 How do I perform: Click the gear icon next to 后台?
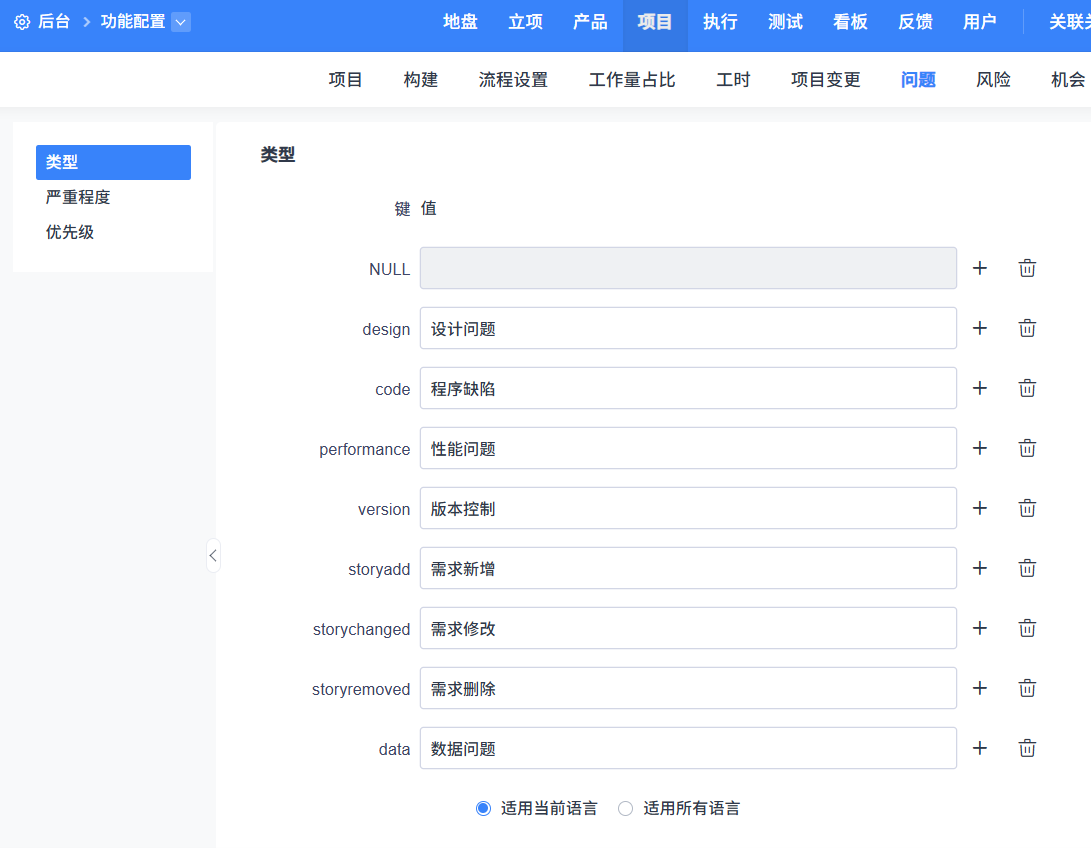[22, 22]
